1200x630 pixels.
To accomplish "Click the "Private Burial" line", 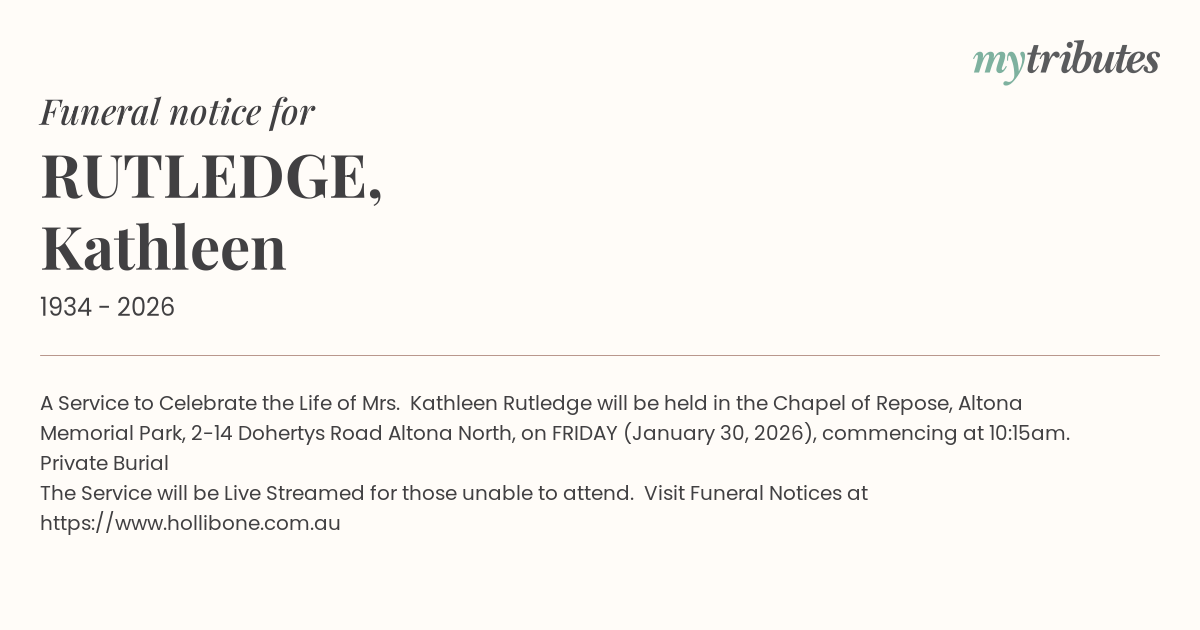I will point(104,463).
